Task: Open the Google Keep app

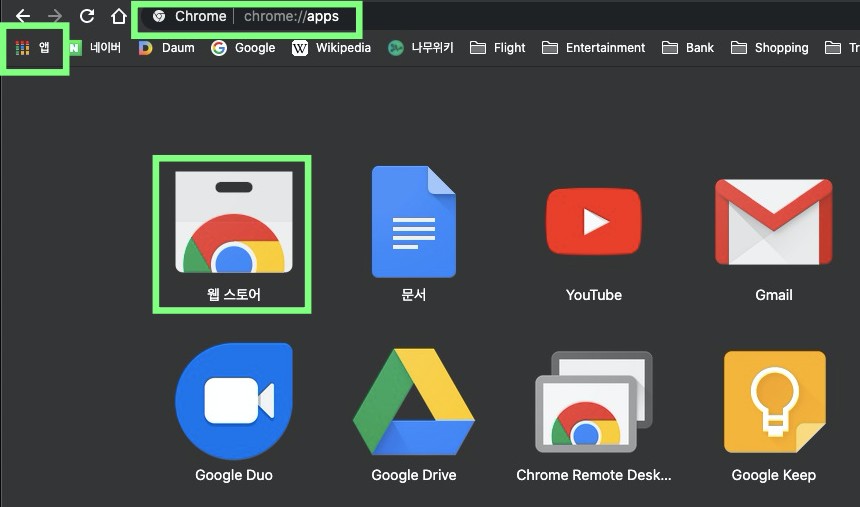Action: pyautogui.click(x=773, y=402)
